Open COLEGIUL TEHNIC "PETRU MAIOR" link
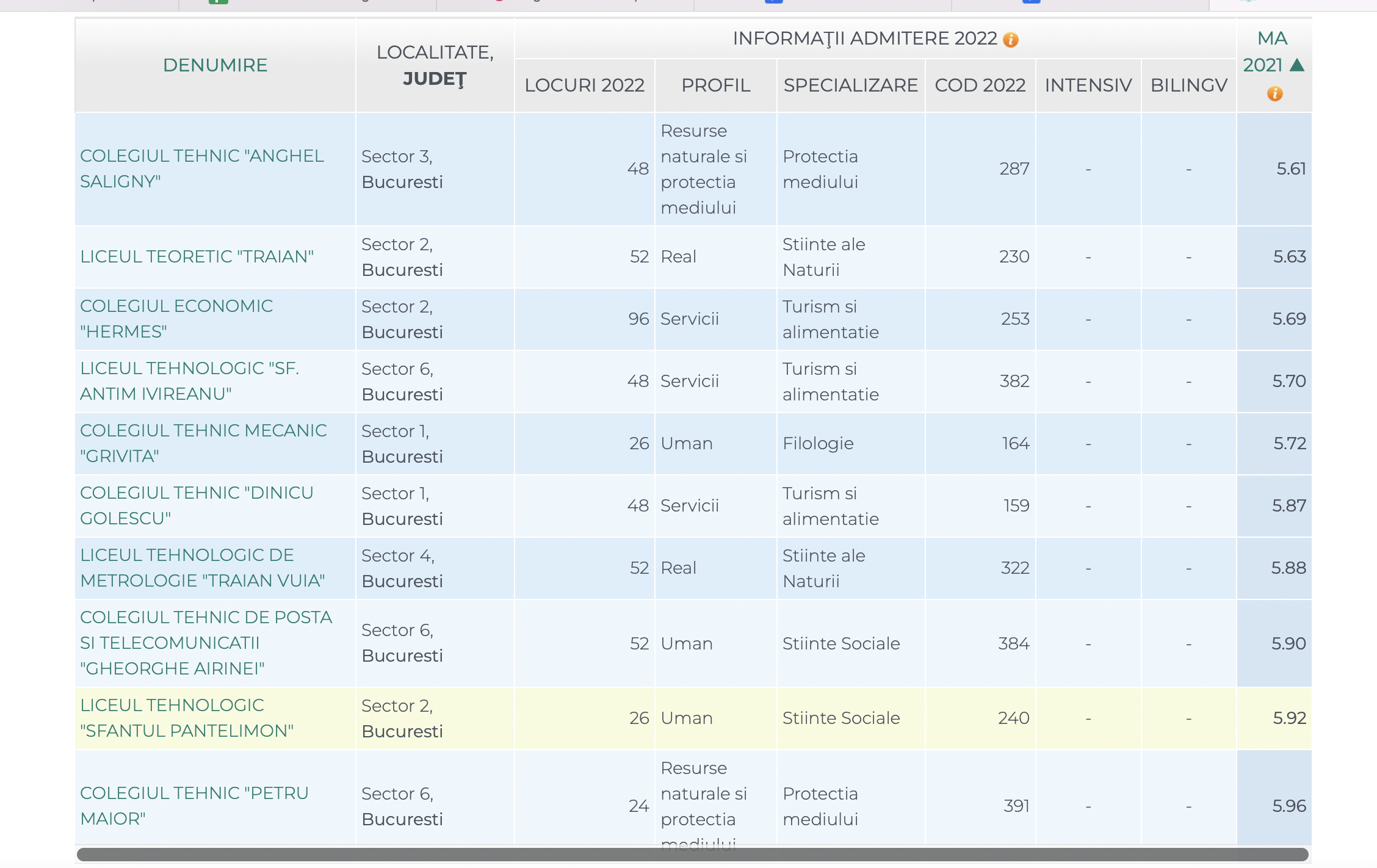The image size is (1377, 868). click(x=194, y=806)
